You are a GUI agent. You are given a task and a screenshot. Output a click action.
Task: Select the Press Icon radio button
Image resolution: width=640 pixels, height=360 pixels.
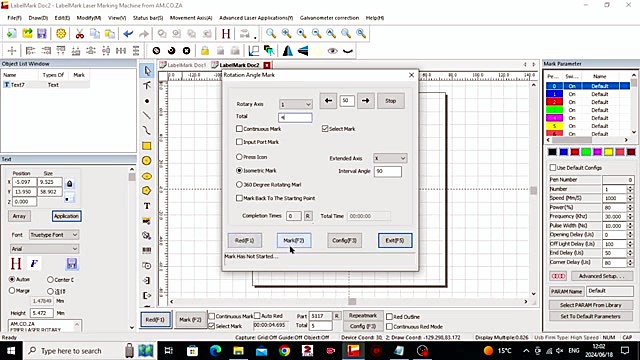[x=239, y=157]
